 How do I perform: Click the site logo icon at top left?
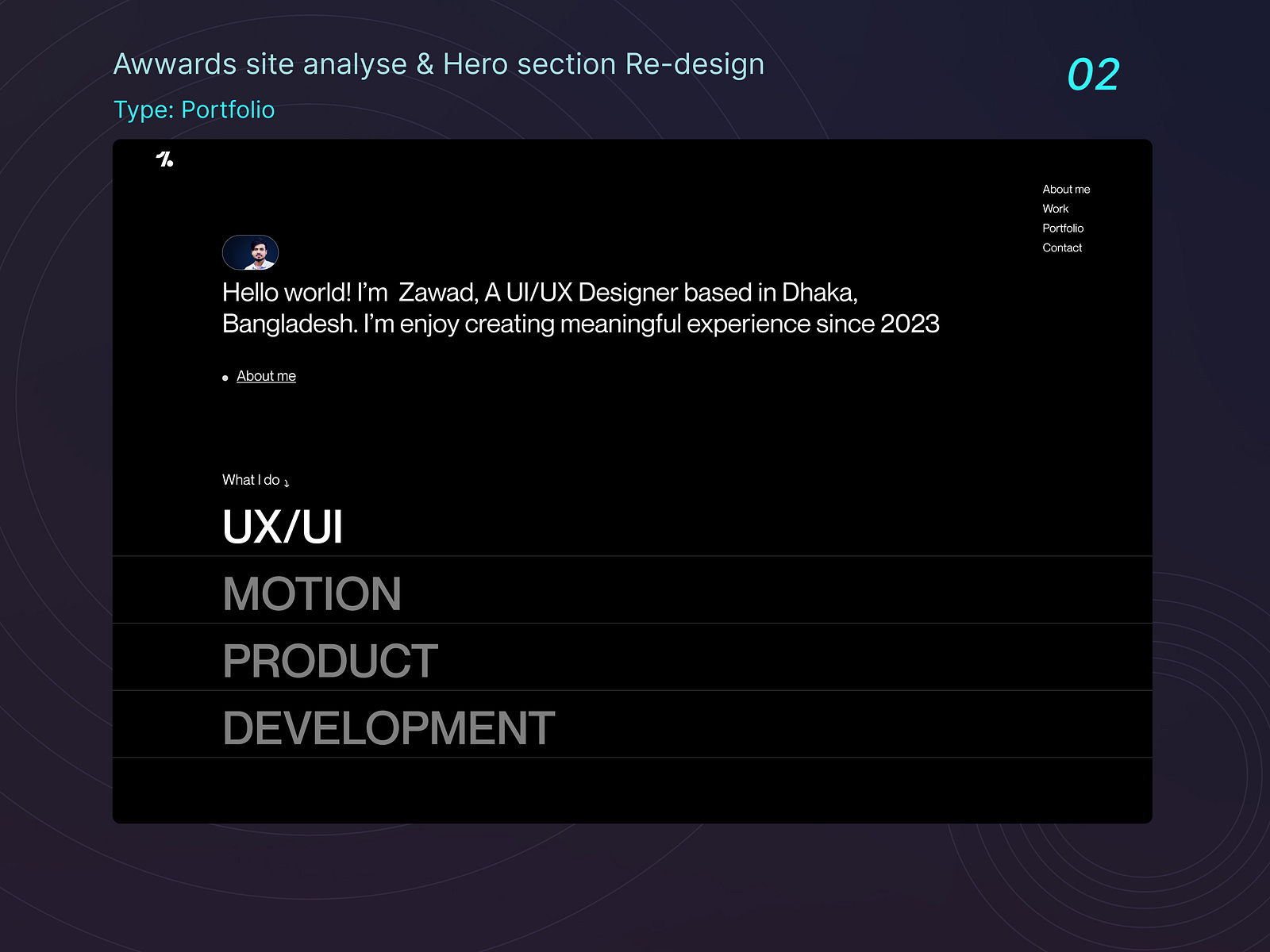tap(164, 159)
